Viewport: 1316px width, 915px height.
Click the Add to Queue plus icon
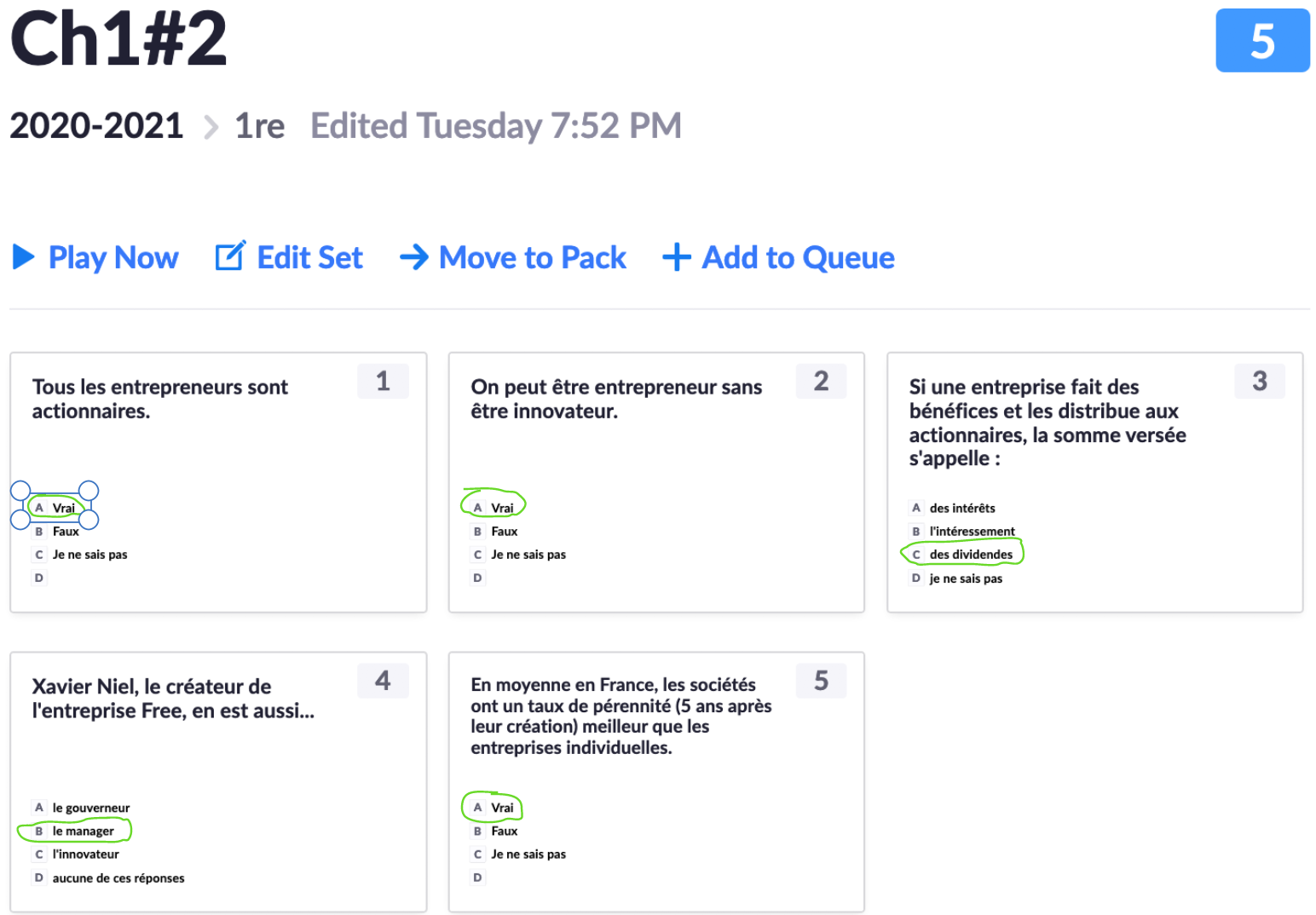coord(677,257)
